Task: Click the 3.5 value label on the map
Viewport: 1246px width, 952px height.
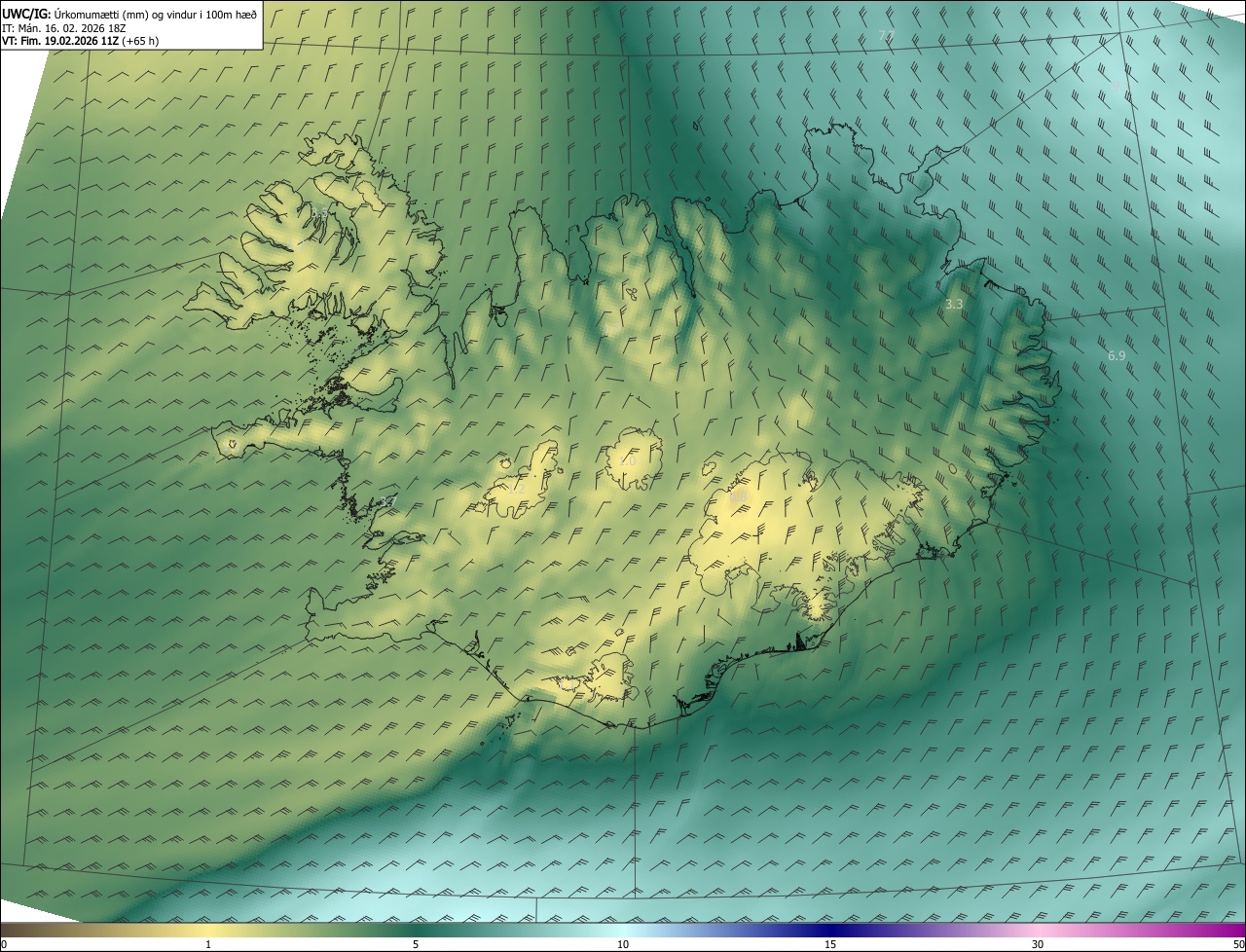Action: [x=319, y=211]
